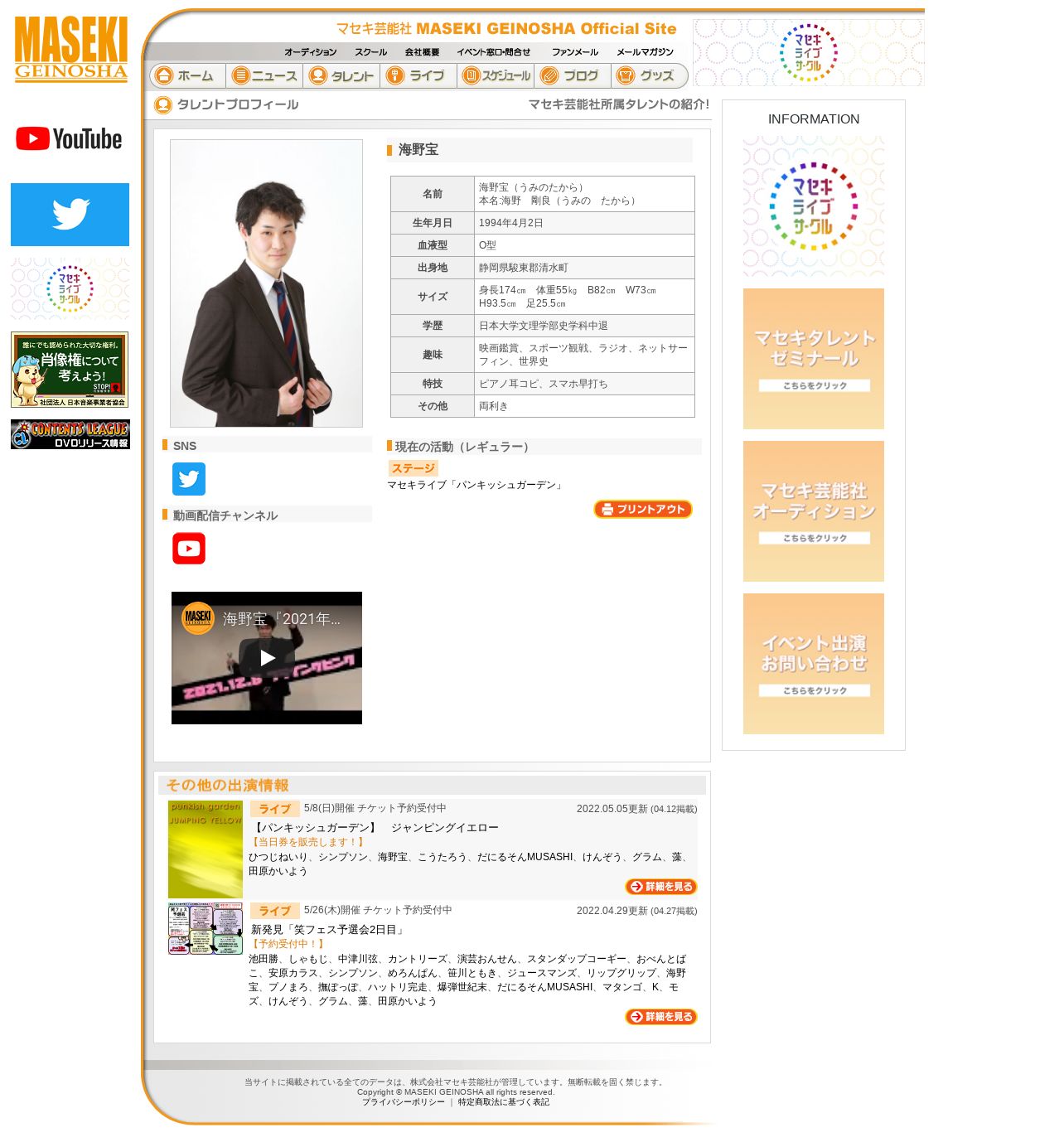Go to ホーム in navigation bar
Screen dimensions: 1064x1142
pos(187,75)
